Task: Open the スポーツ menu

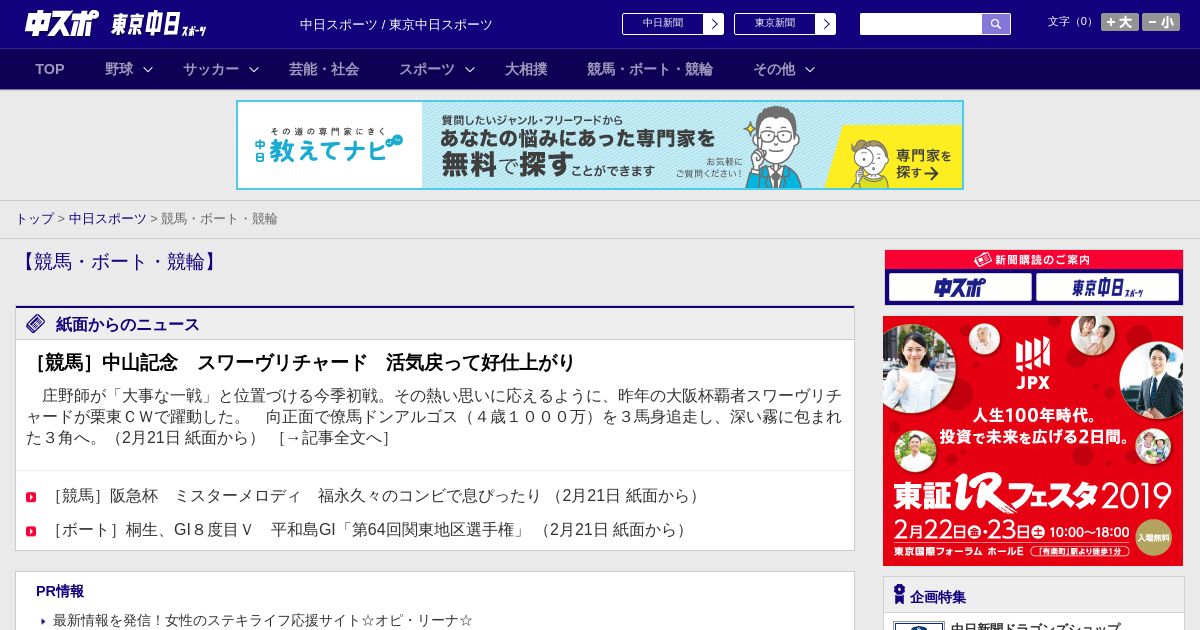Action: coord(427,69)
